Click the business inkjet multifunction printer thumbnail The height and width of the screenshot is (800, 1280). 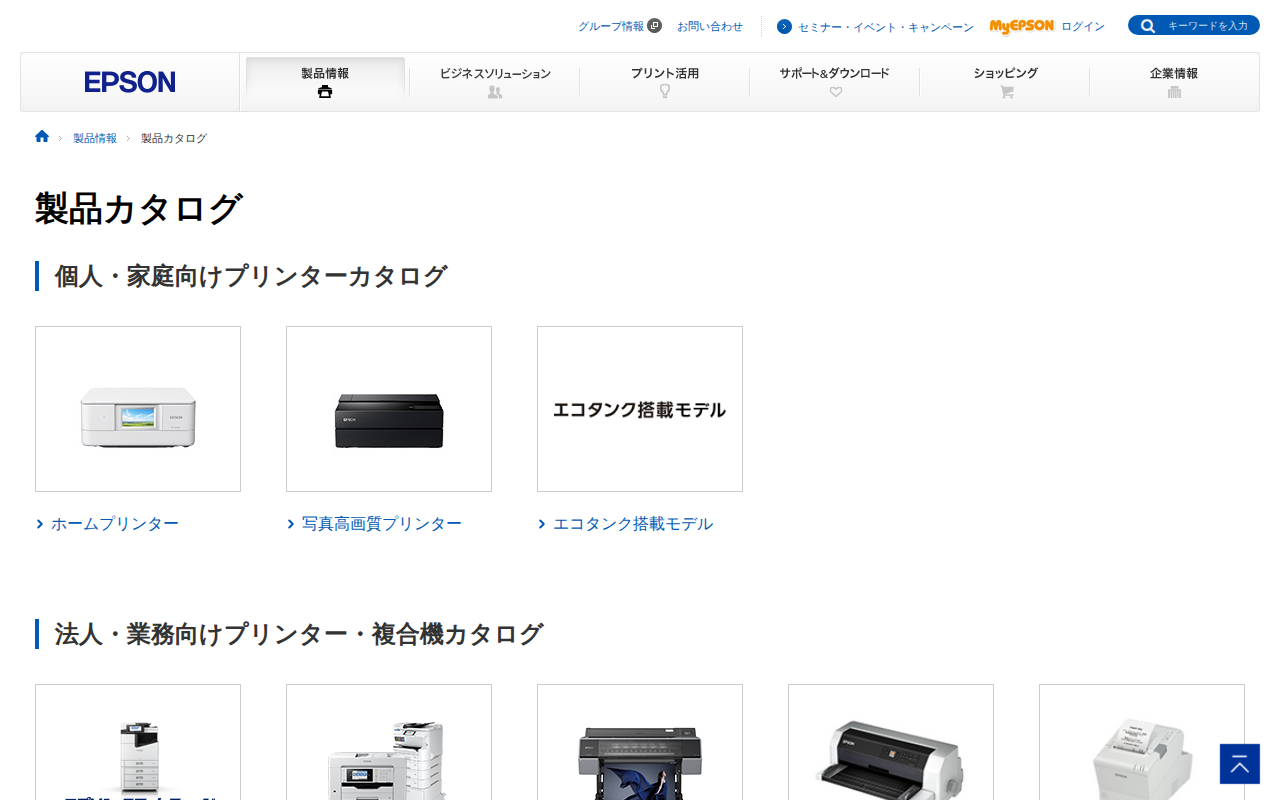(389, 742)
